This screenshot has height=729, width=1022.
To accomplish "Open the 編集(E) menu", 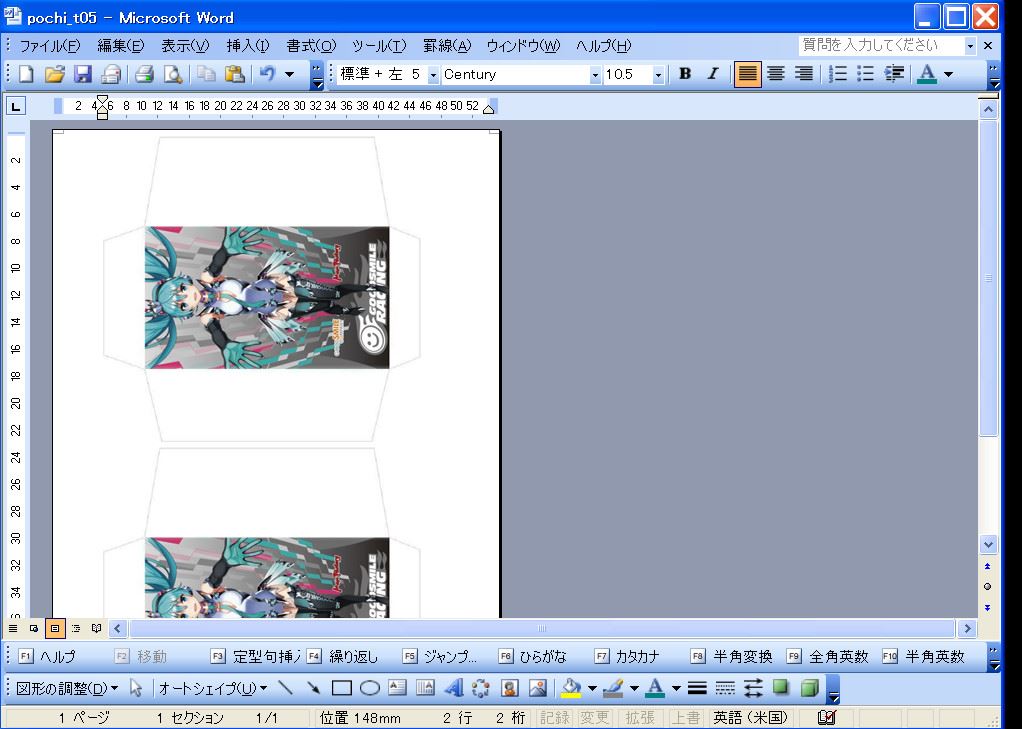I will point(121,46).
